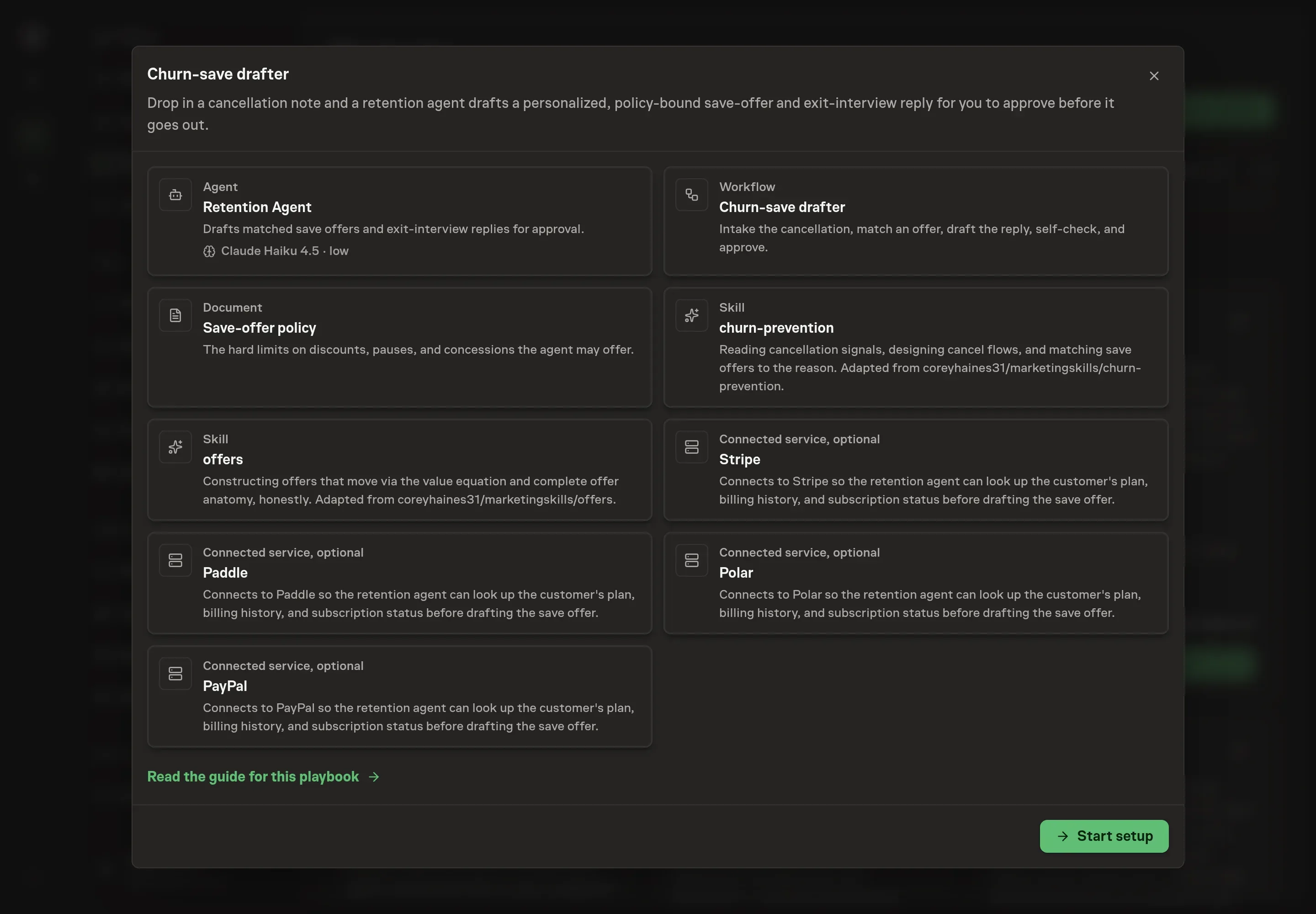This screenshot has width=1316, height=914.
Task: Click the churn-prevention skill sparkle icon
Action: (x=691, y=315)
